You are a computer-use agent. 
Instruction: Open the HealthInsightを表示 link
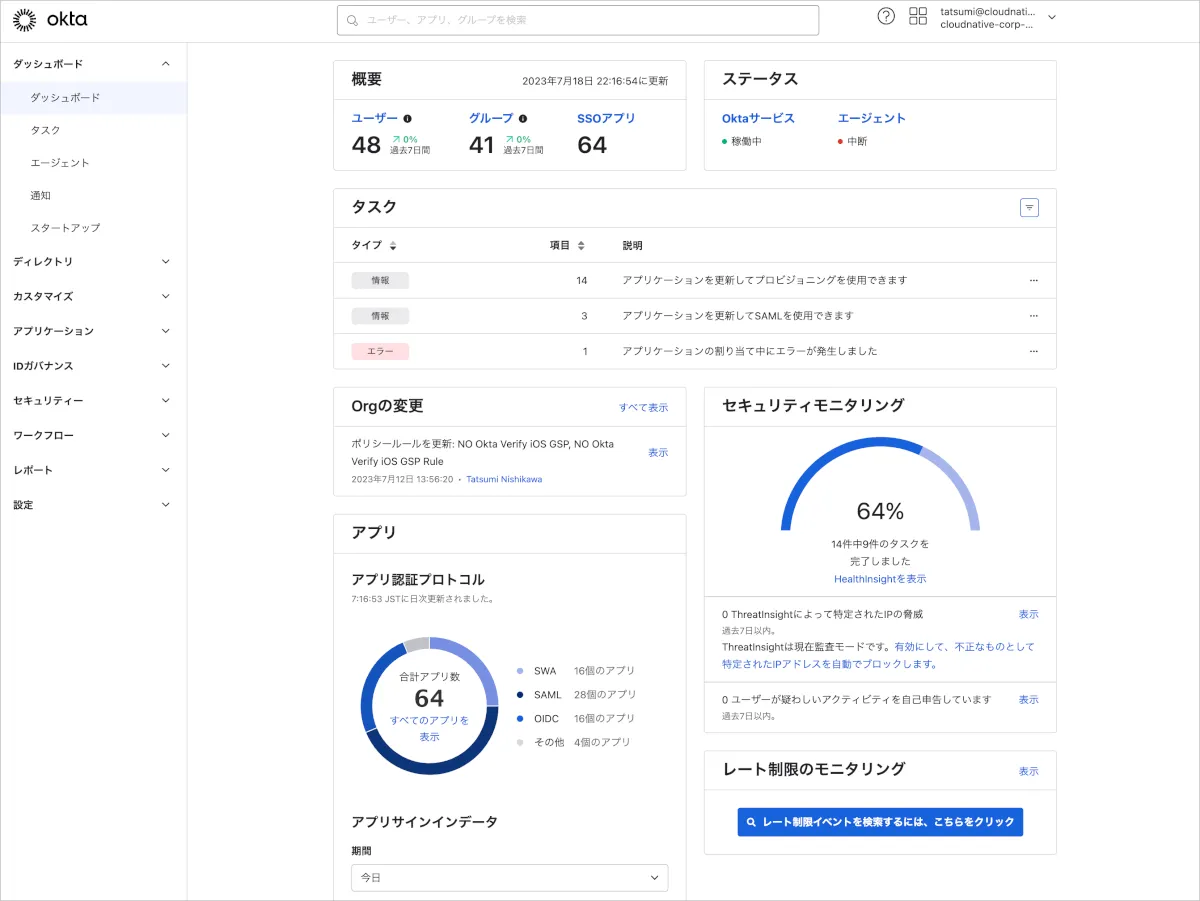point(880,579)
